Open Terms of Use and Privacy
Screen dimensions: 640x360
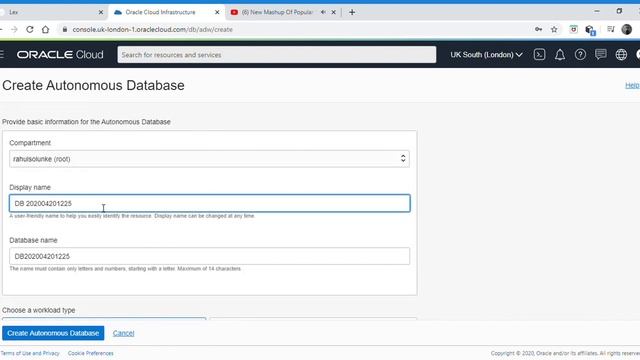coord(30,353)
